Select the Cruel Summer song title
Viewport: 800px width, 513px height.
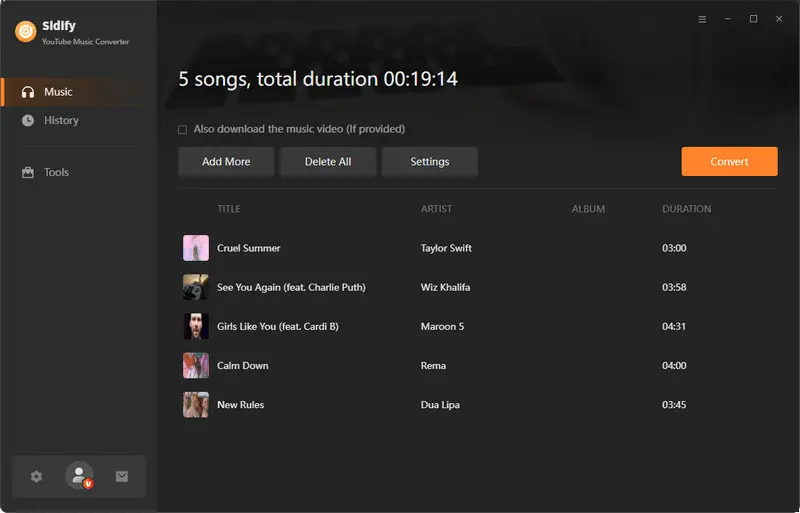coord(249,248)
